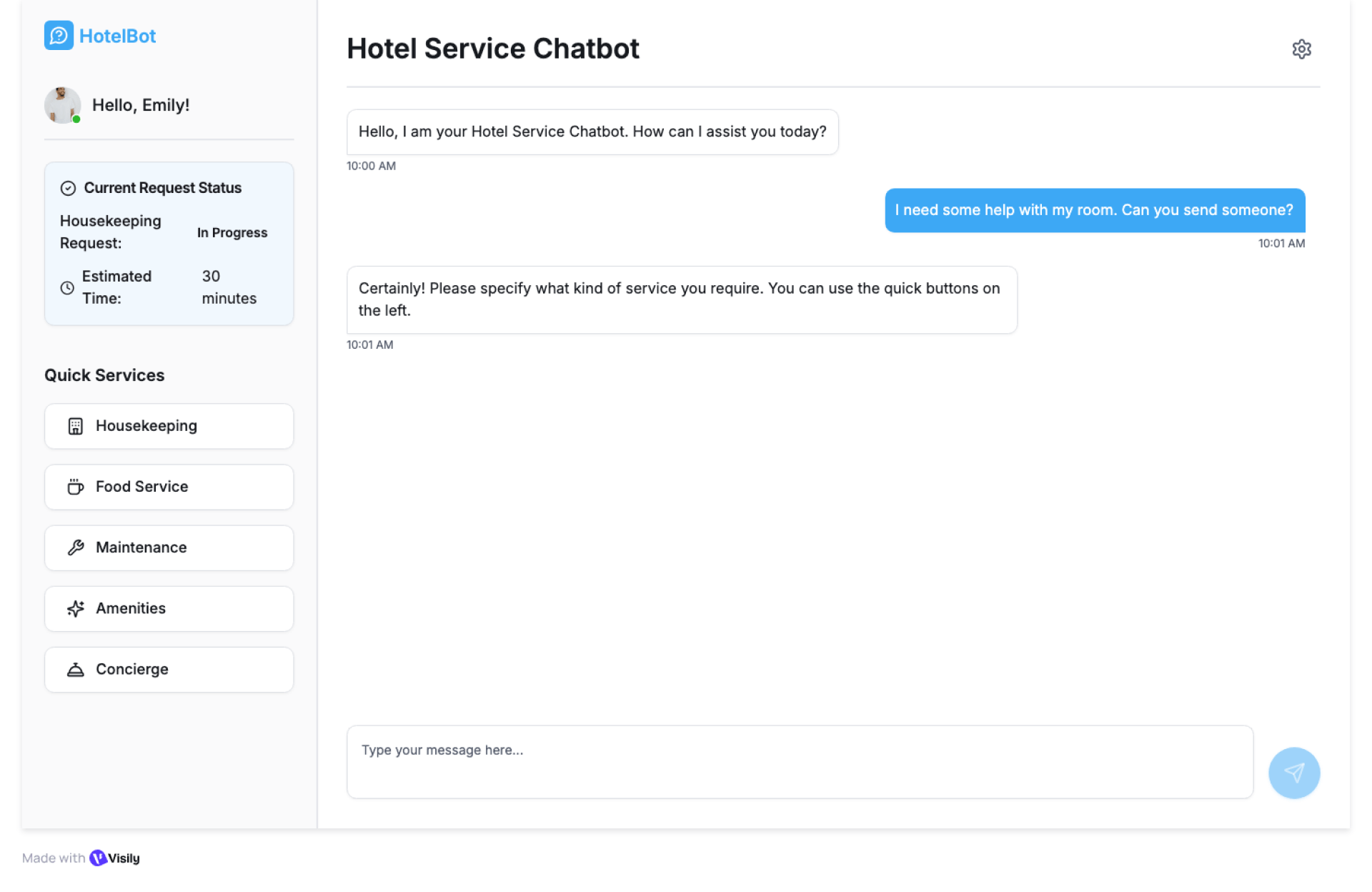Click the Current Request Status check icon
The width and height of the screenshot is (1372, 892).
[68, 188]
